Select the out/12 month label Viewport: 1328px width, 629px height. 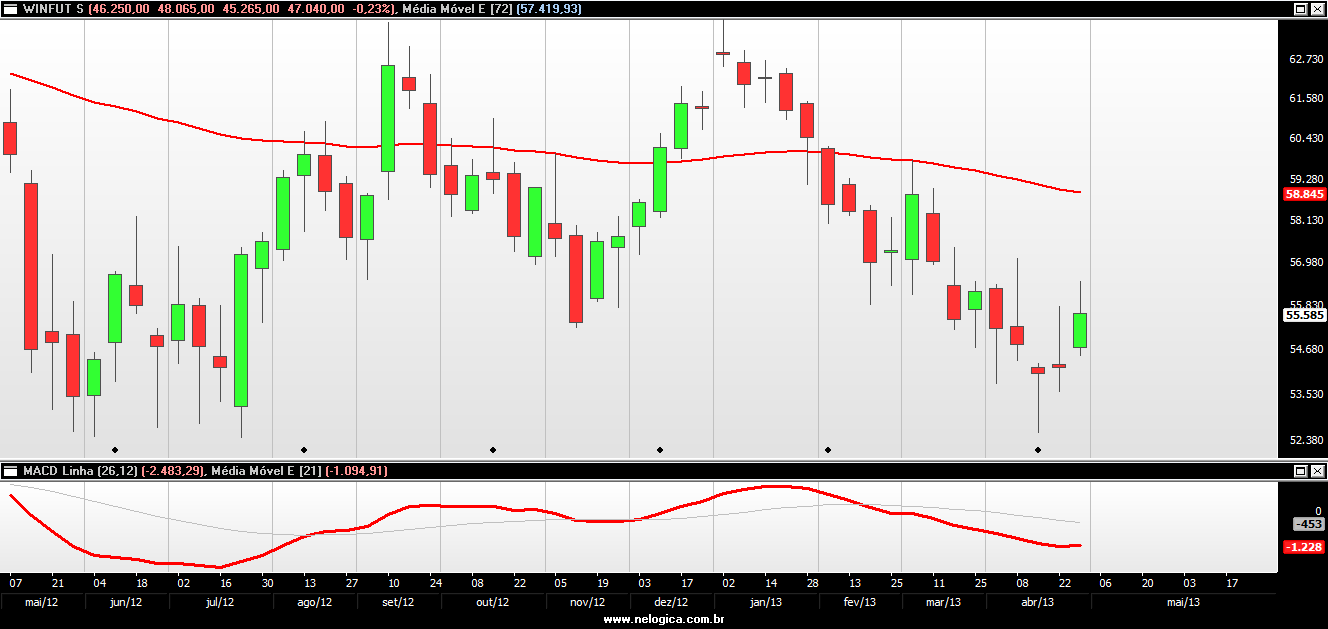(x=492, y=602)
